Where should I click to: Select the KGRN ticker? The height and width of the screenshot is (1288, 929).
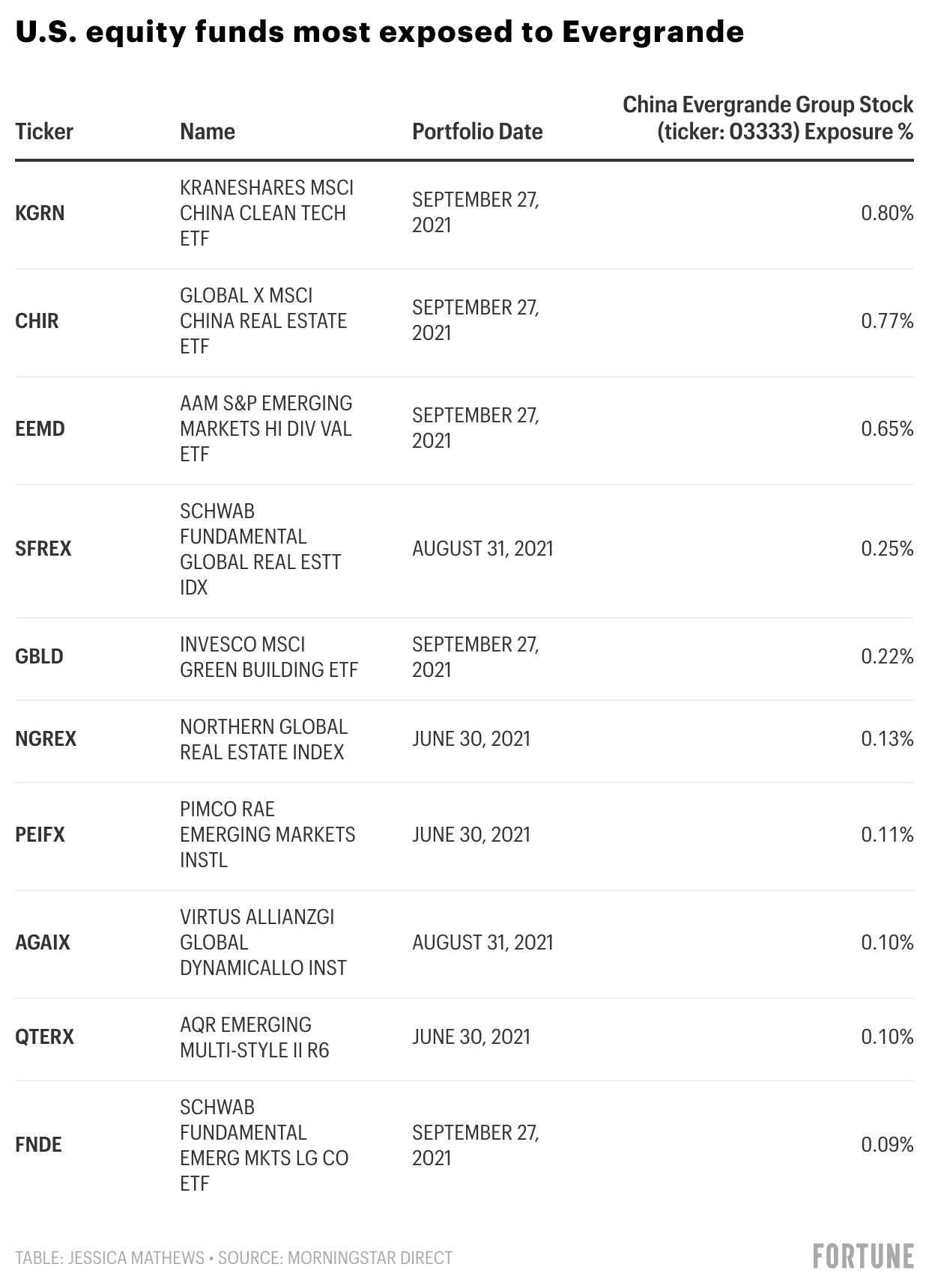click(40, 213)
